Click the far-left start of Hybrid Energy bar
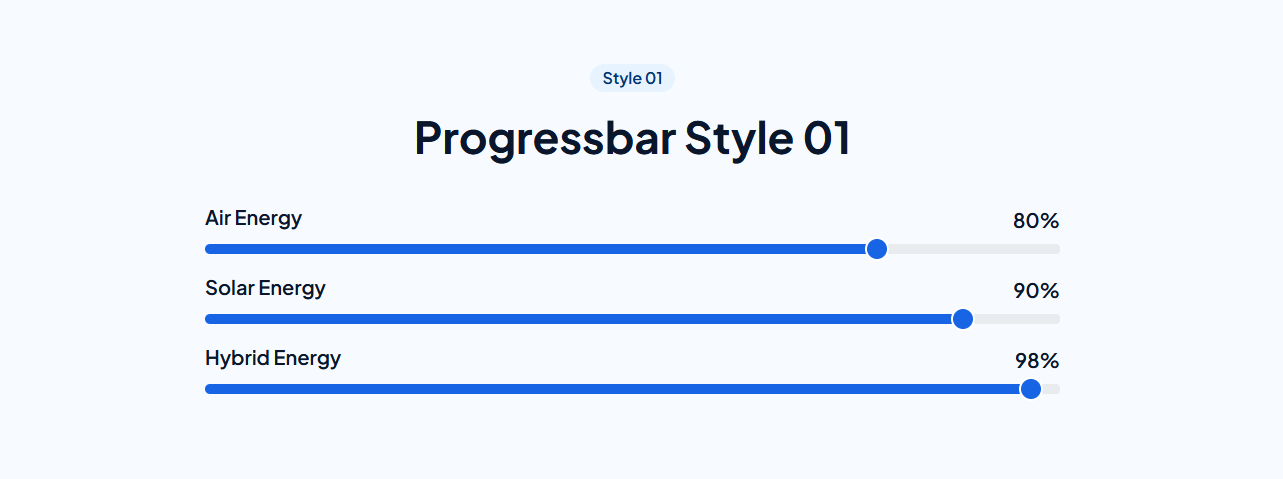Screen dimensions: 1283x479 point(209,389)
